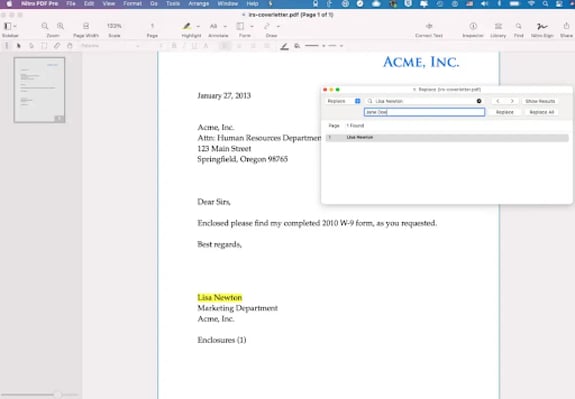Screen dimensions: 575x399
Task: Toggle Bold formatting
Action: 174,46
